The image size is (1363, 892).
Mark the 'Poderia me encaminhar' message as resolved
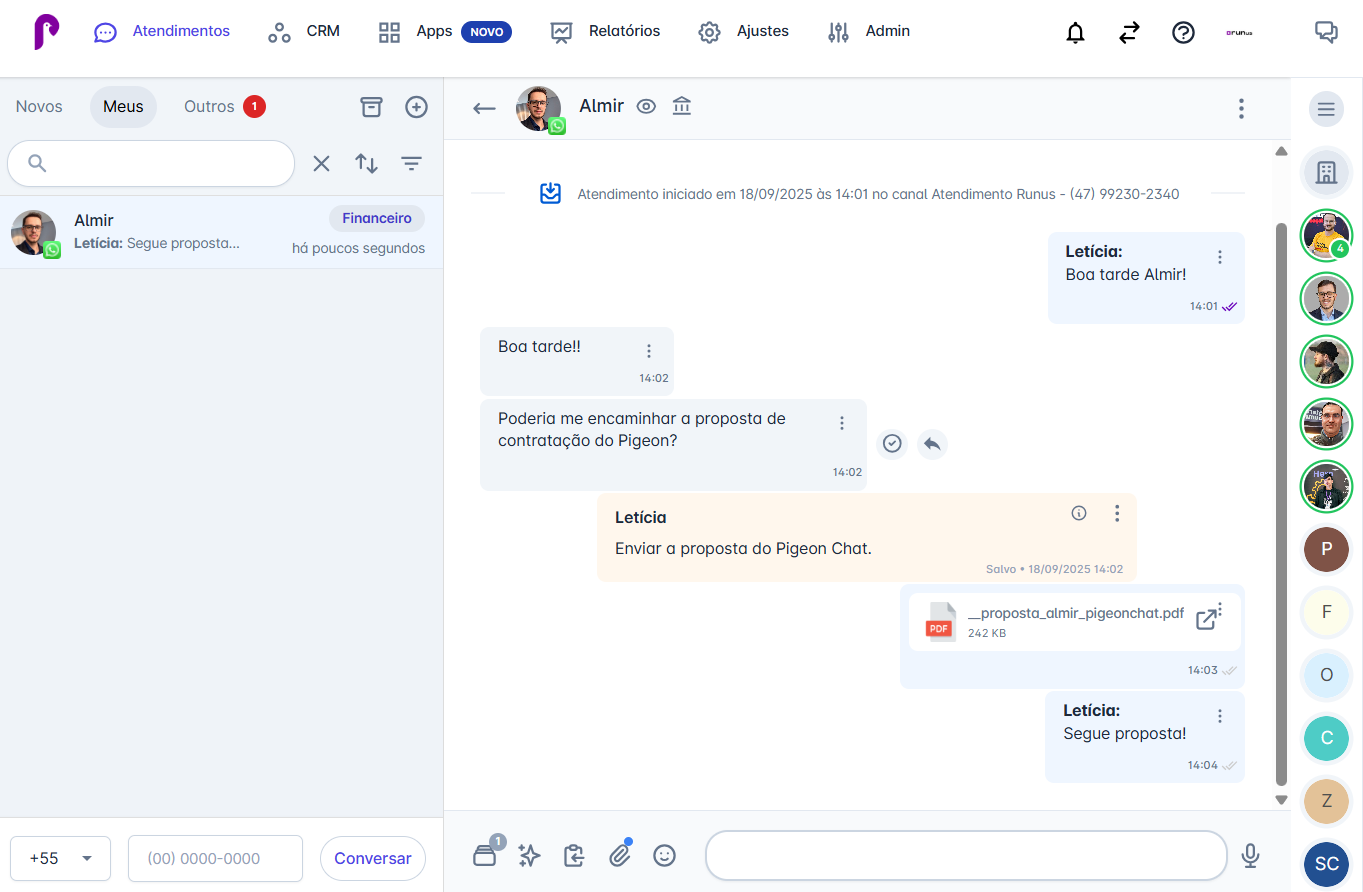[x=892, y=444]
